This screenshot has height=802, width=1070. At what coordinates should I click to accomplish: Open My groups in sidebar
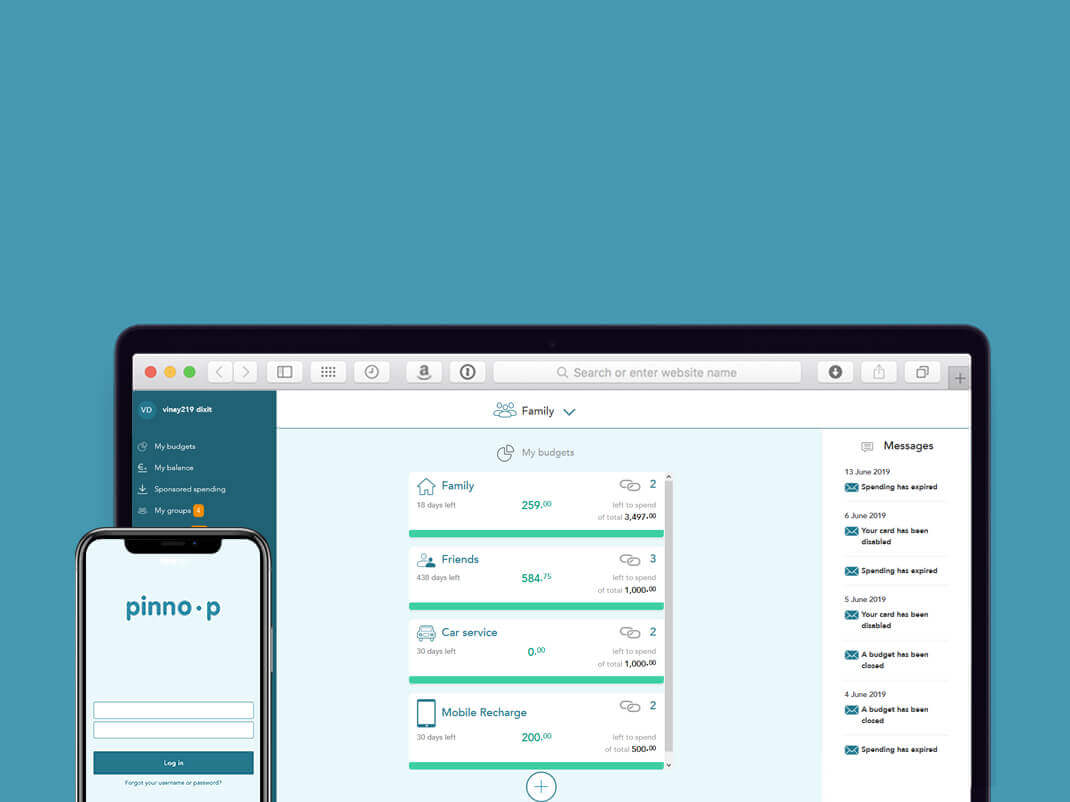coord(172,511)
